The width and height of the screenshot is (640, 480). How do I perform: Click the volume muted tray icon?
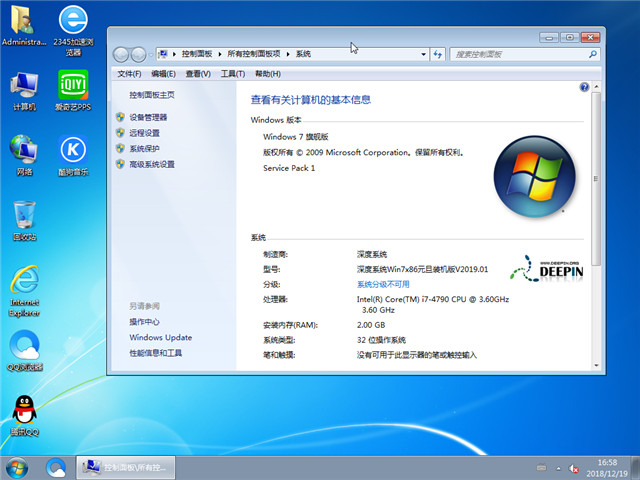[574, 469]
